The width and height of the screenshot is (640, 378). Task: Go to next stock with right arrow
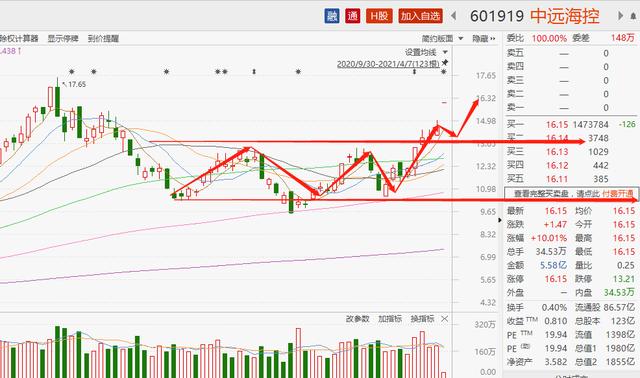[620, 16]
